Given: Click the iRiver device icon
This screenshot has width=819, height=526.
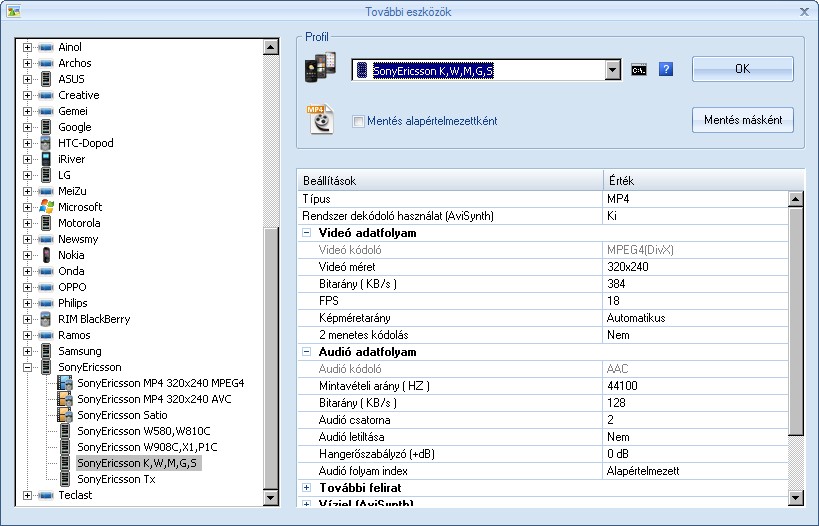Looking at the screenshot, I should pos(46,159).
